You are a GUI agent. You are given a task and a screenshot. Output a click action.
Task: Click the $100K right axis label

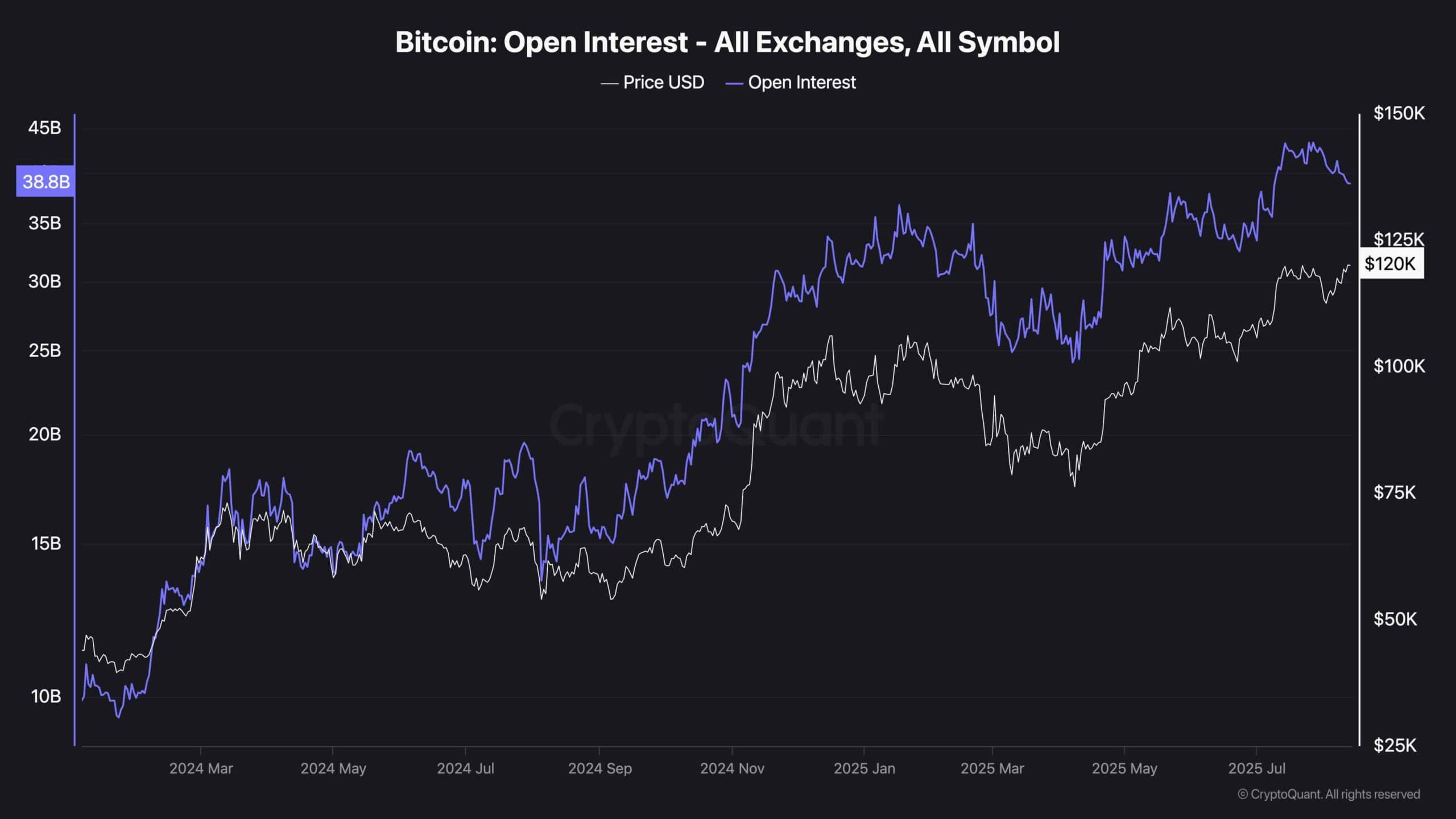click(1399, 366)
